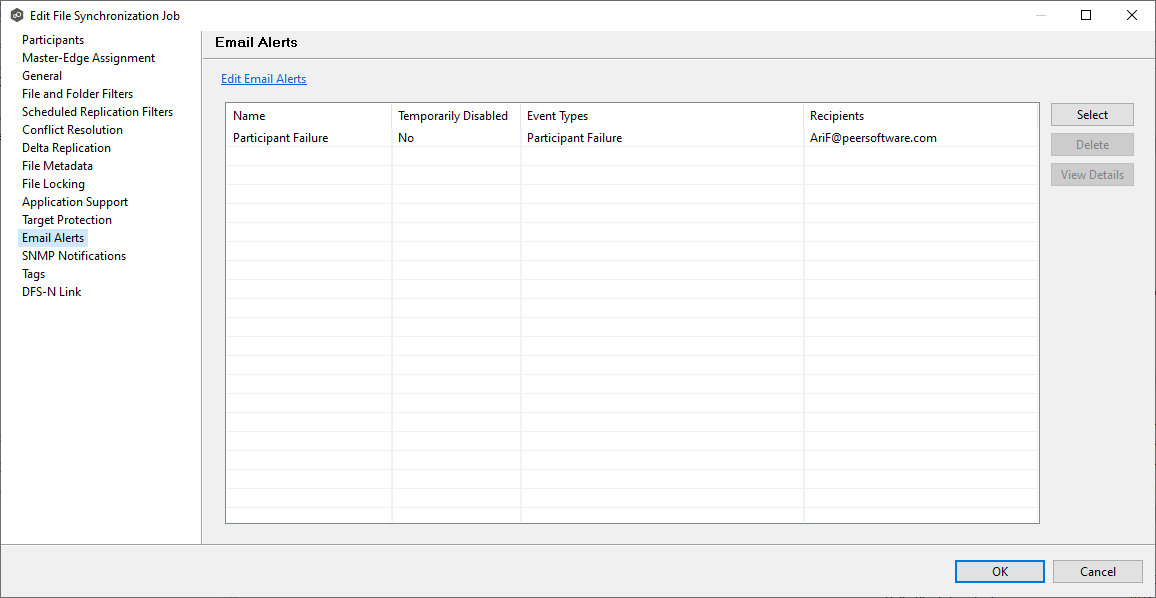Open Application Support page

75,202
